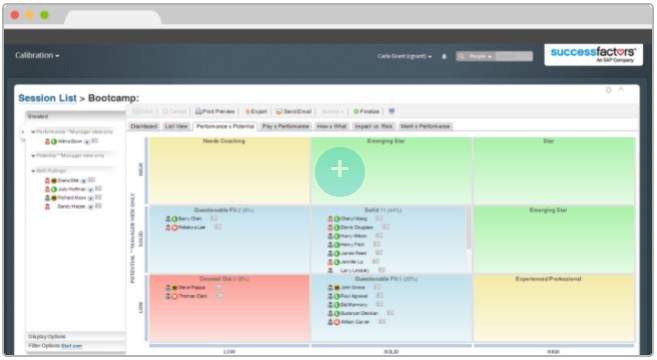
Task: Switch to the Pay x Performance tab
Action: (286, 126)
